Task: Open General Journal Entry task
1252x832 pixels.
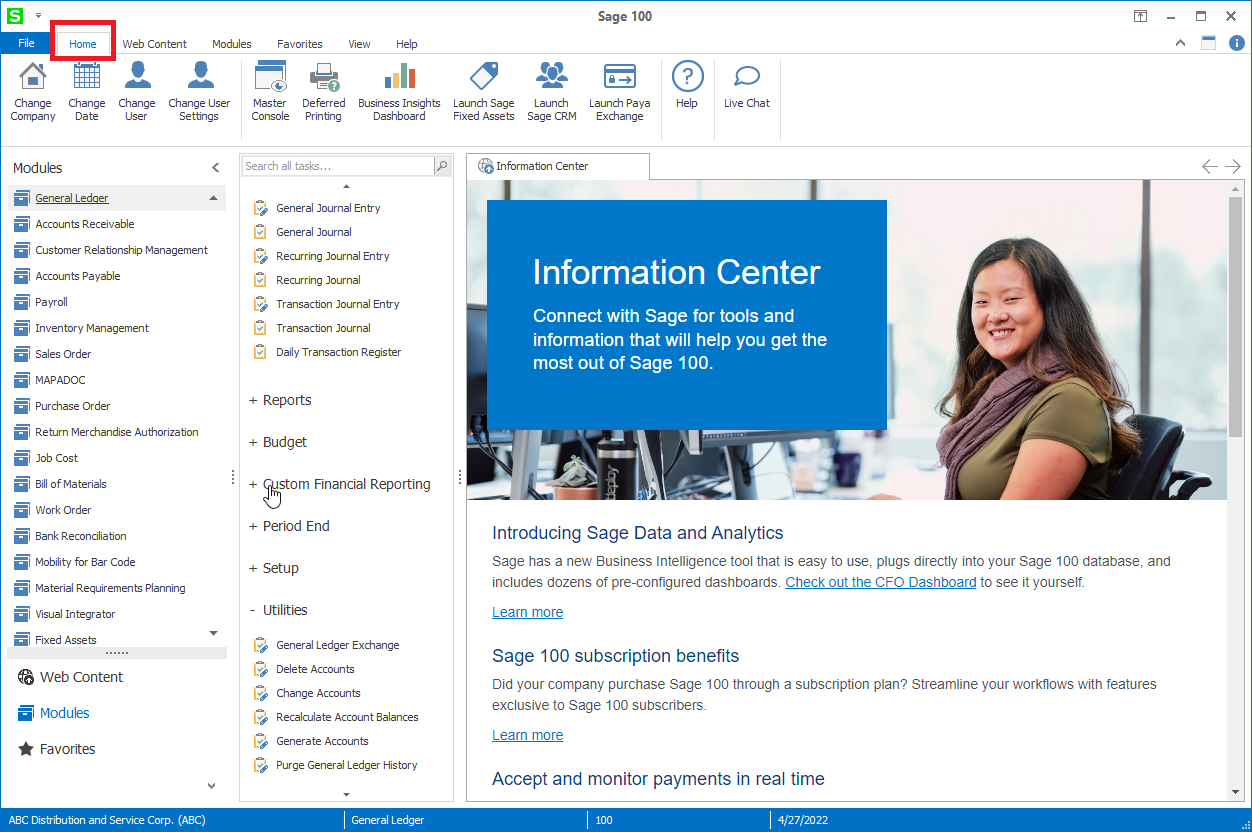Action: tap(328, 208)
